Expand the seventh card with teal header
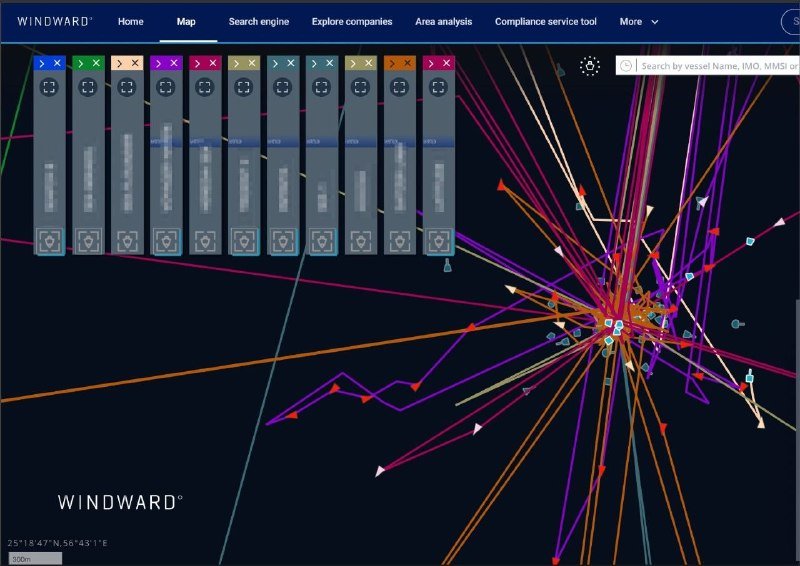Screen dimensions: 800x566 tap(276, 63)
